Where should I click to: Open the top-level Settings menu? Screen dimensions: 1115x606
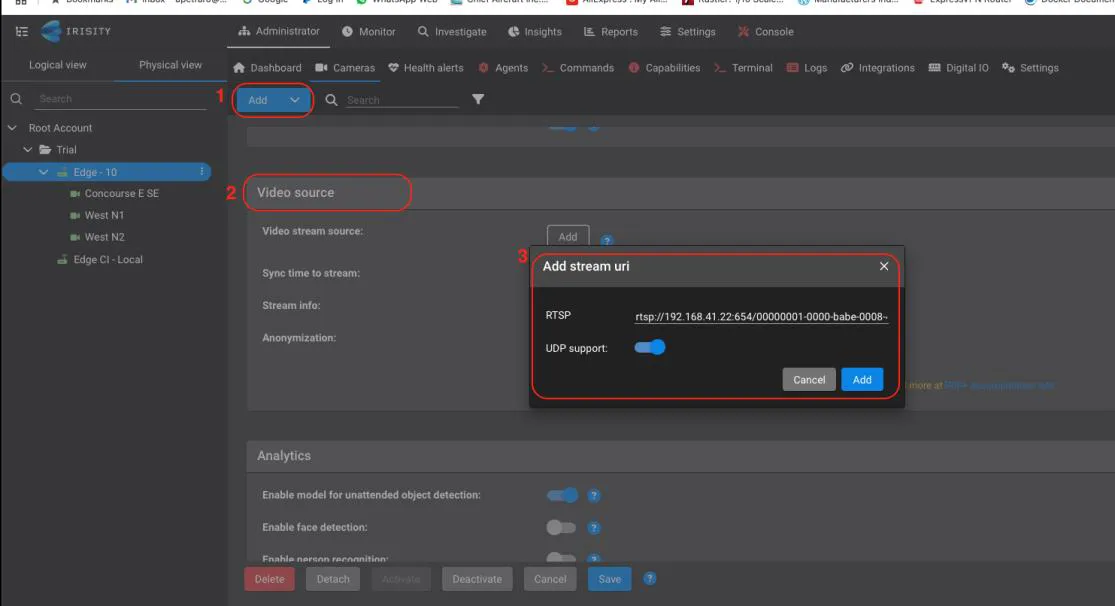688,31
